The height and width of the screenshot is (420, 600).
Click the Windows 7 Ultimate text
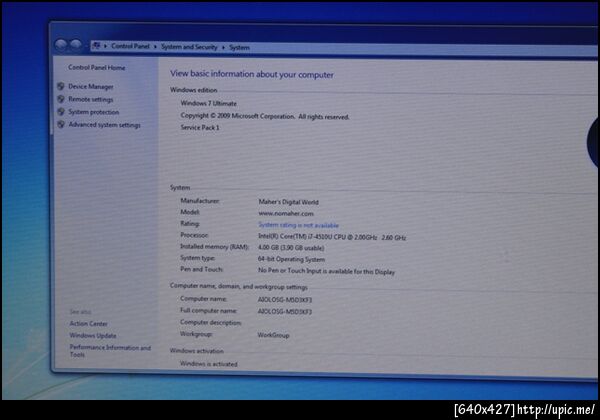click(x=209, y=103)
